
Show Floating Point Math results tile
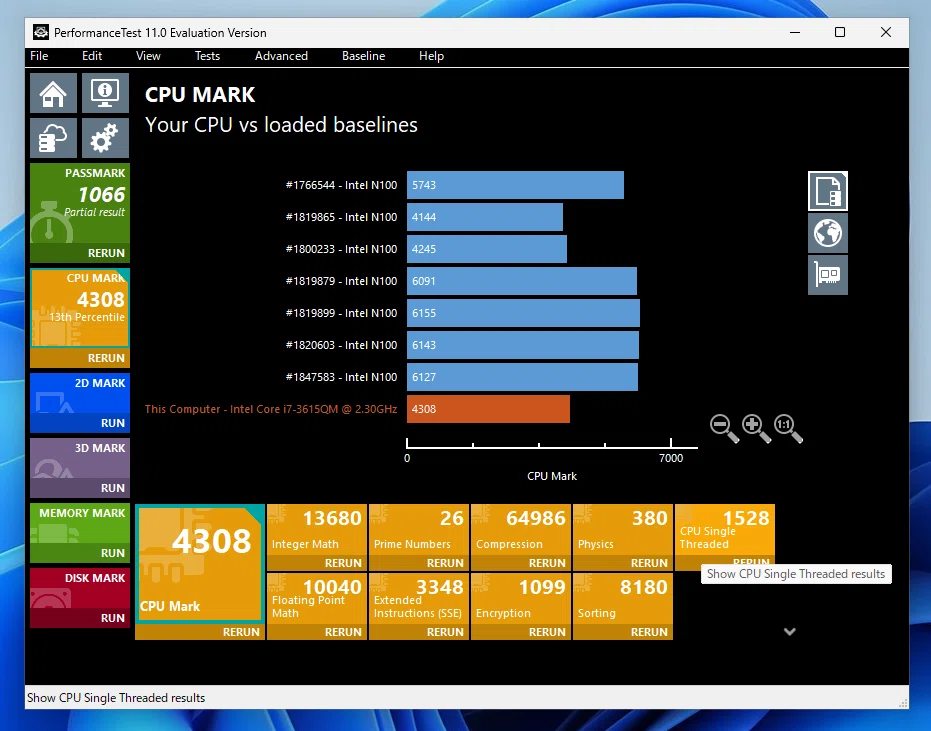click(316, 599)
